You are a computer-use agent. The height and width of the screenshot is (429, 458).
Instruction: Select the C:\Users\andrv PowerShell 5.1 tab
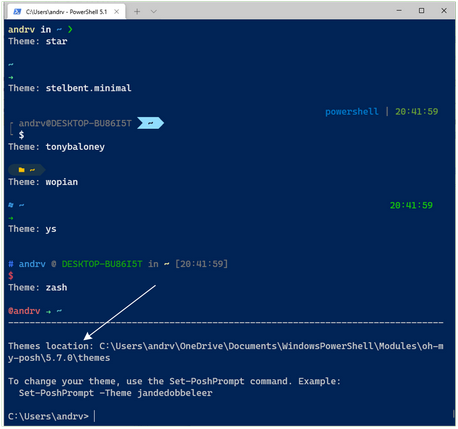click(66, 11)
